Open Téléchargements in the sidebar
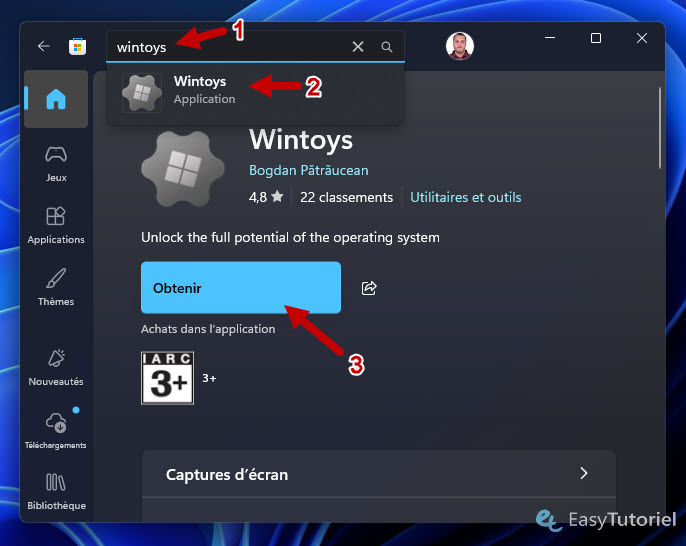The image size is (686, 546). pos(56,430)
